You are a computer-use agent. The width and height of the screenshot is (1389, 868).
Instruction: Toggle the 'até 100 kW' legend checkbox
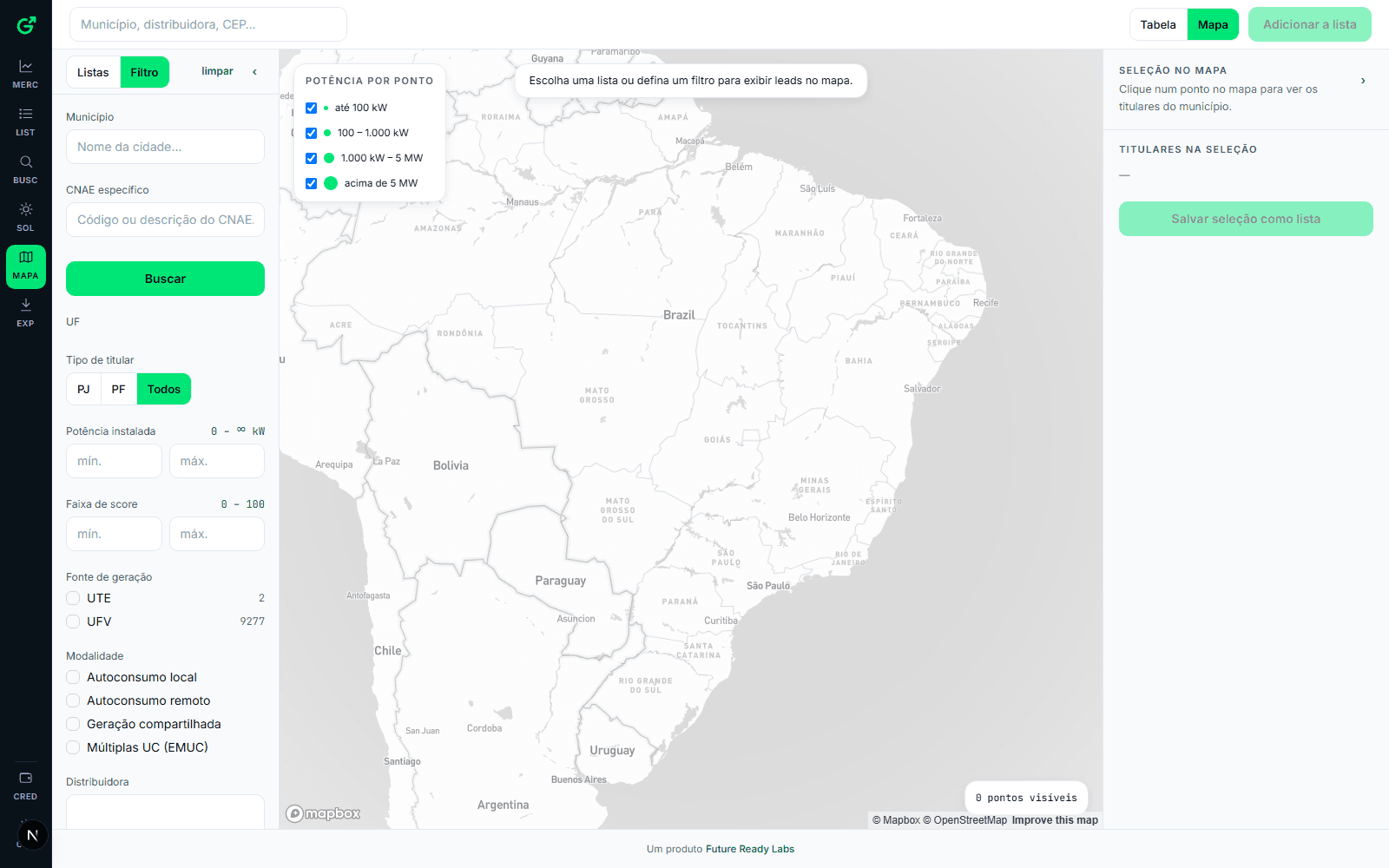pyautogui.click(x=311, y=108)
